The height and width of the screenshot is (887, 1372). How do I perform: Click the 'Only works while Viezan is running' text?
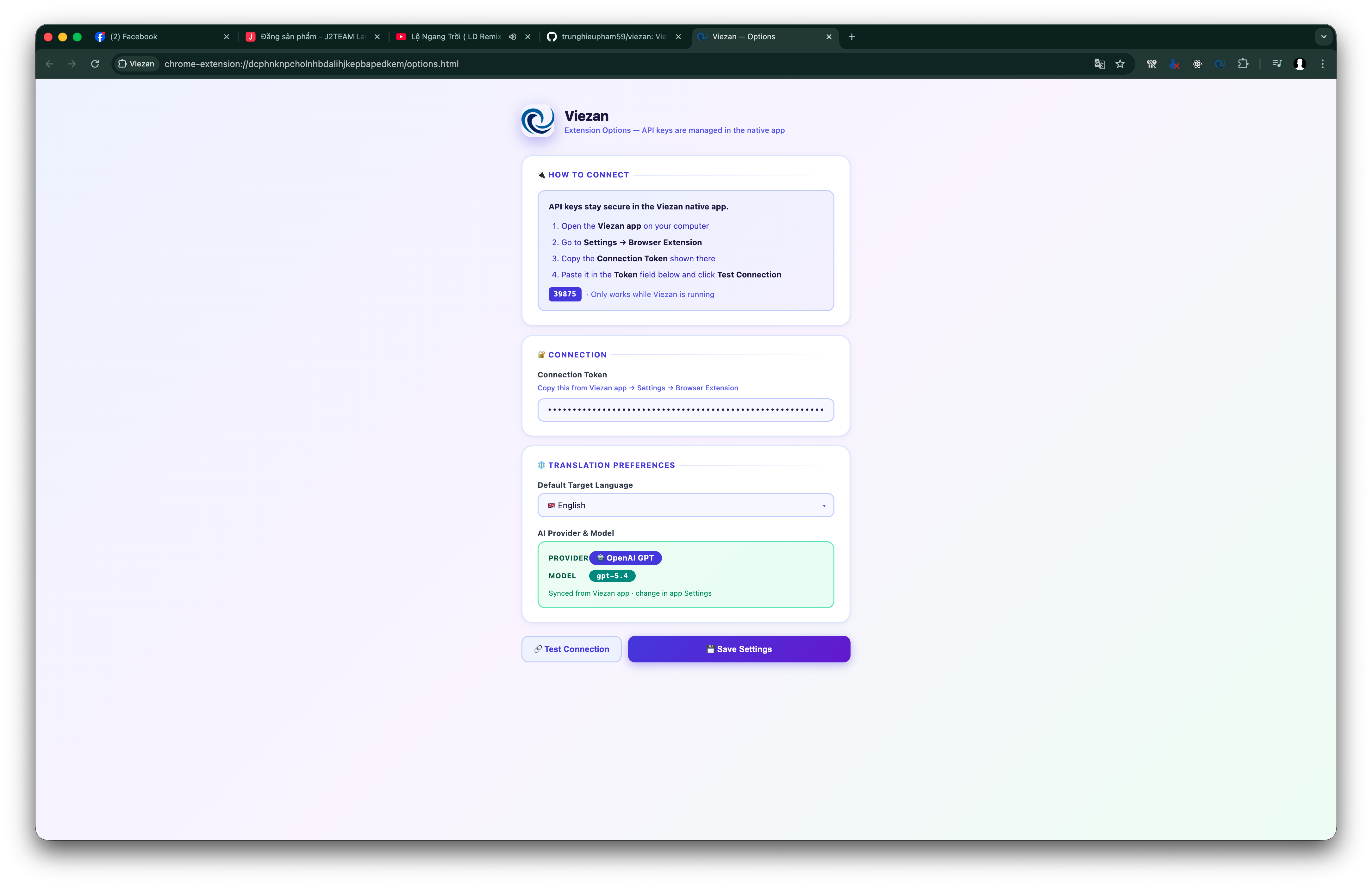(652, 294)
